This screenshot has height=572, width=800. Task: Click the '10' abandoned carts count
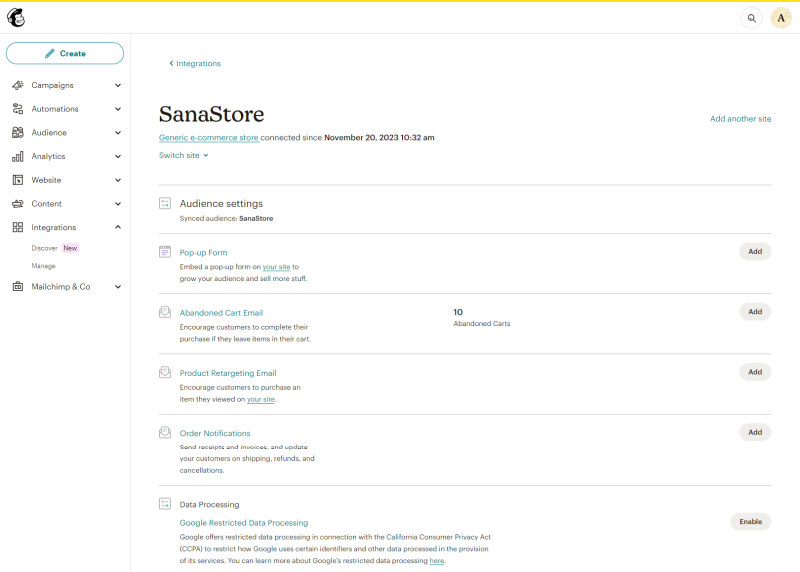point(458,312)
